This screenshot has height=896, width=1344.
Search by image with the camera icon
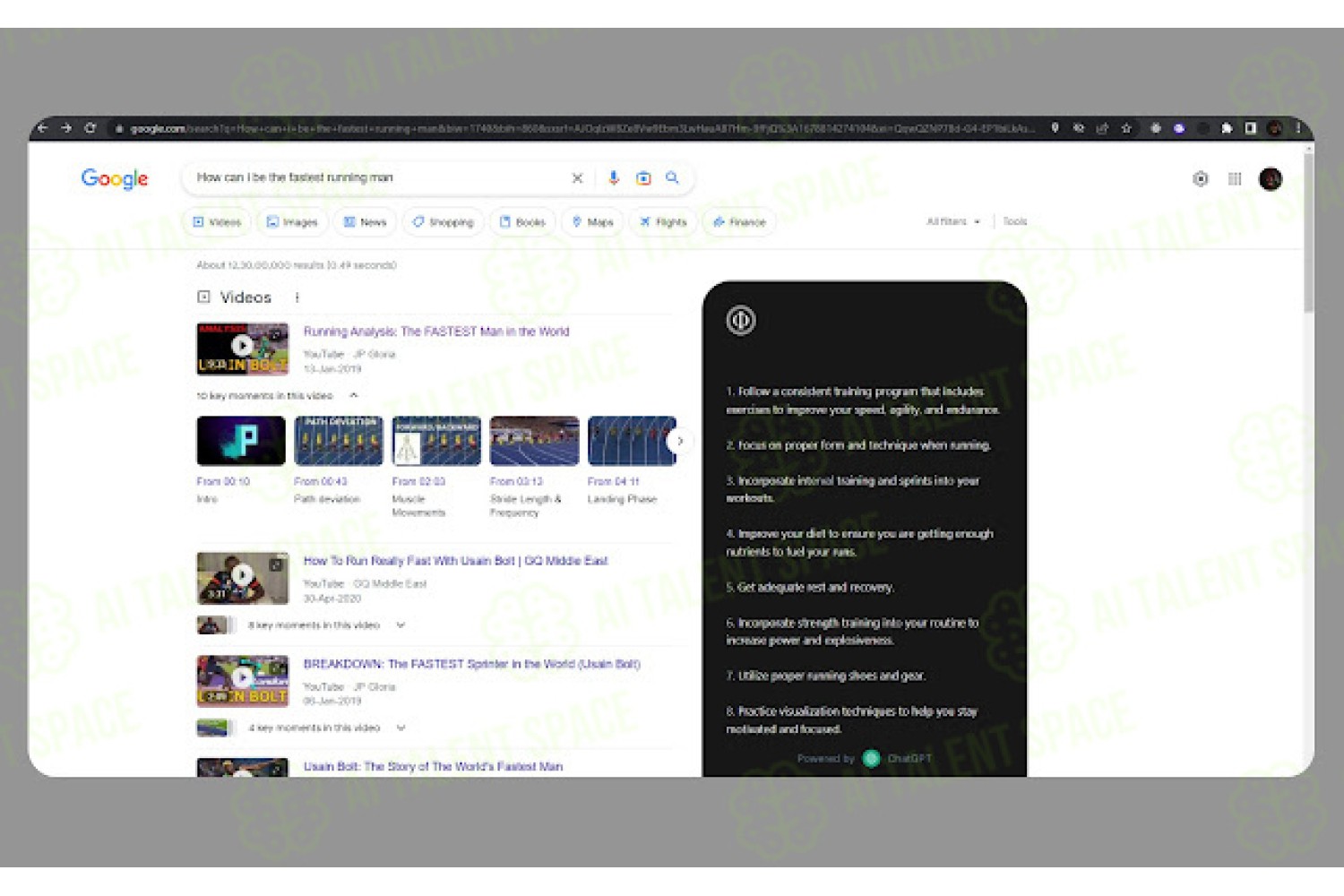click(x=643, y=178)
